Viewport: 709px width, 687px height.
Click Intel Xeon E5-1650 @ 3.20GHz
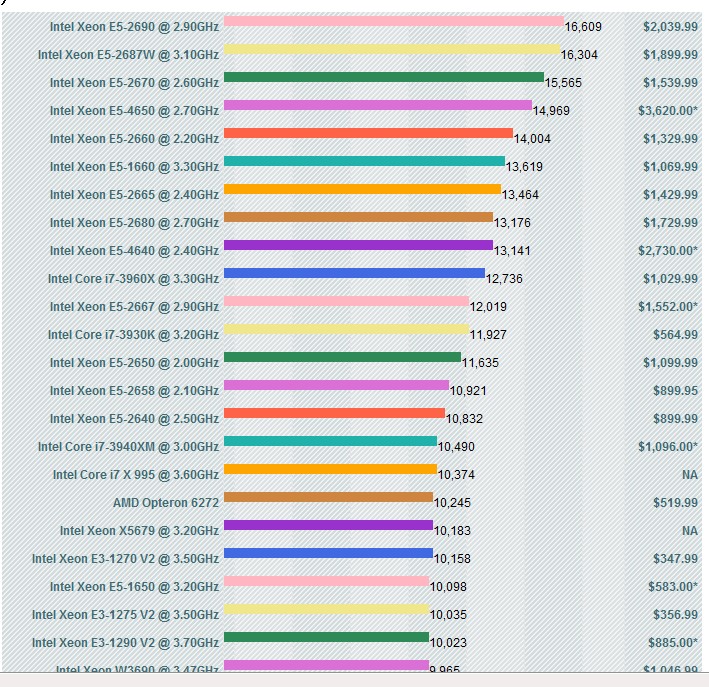click(134, 588)
